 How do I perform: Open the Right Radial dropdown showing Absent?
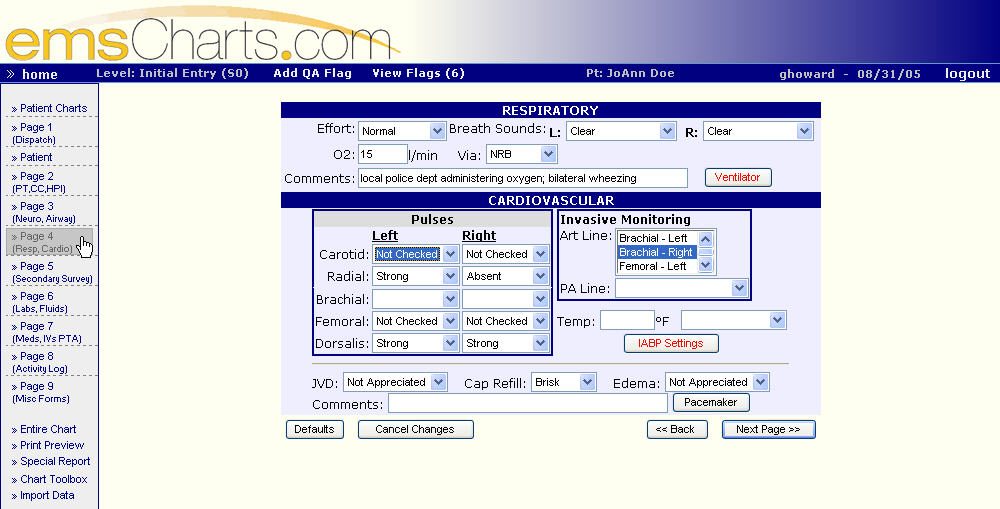(x=505, y=276)
